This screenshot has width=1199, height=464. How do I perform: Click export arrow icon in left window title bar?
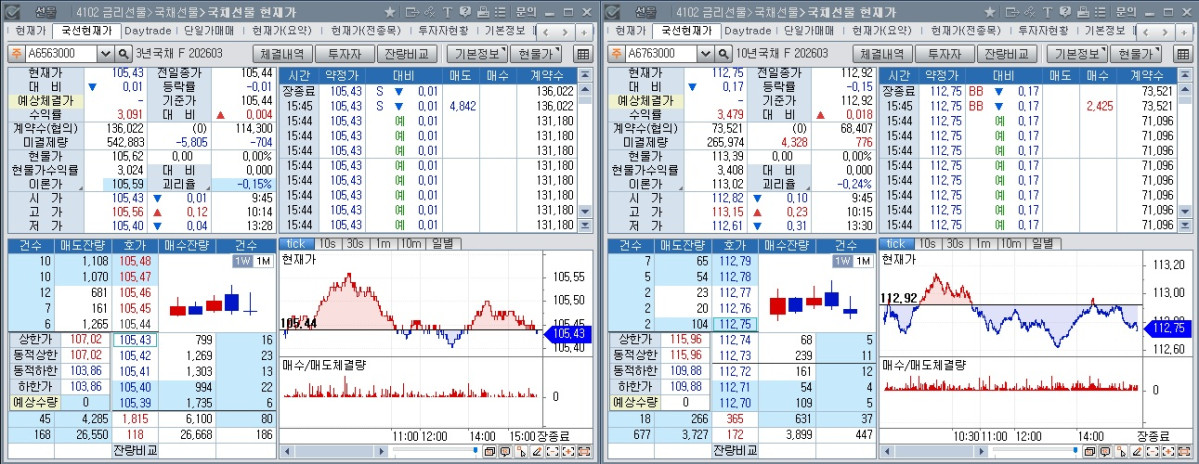pos(412,12)
